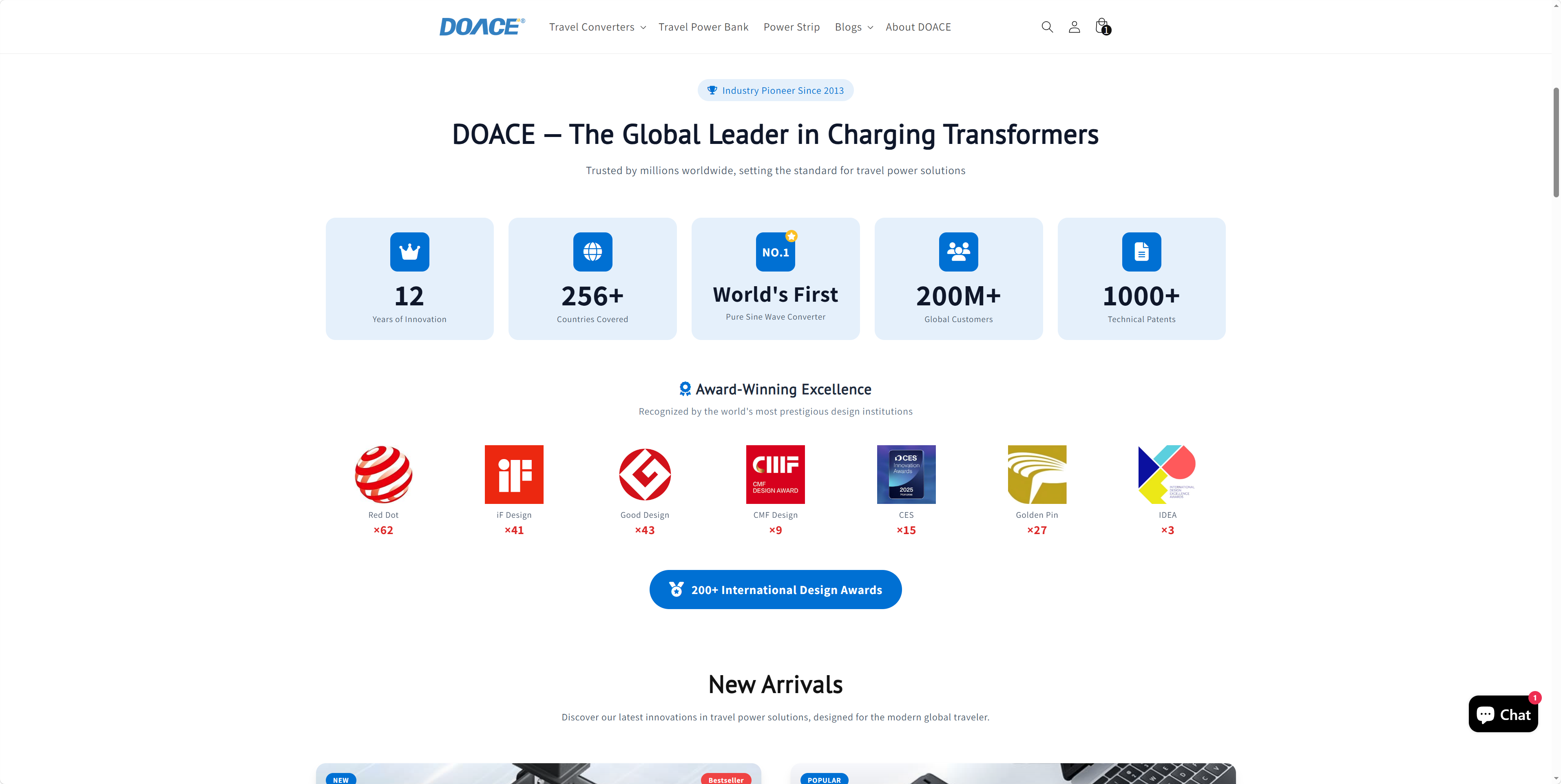Click the document icon above 1000+ patents

click(x=1141, y=252)
